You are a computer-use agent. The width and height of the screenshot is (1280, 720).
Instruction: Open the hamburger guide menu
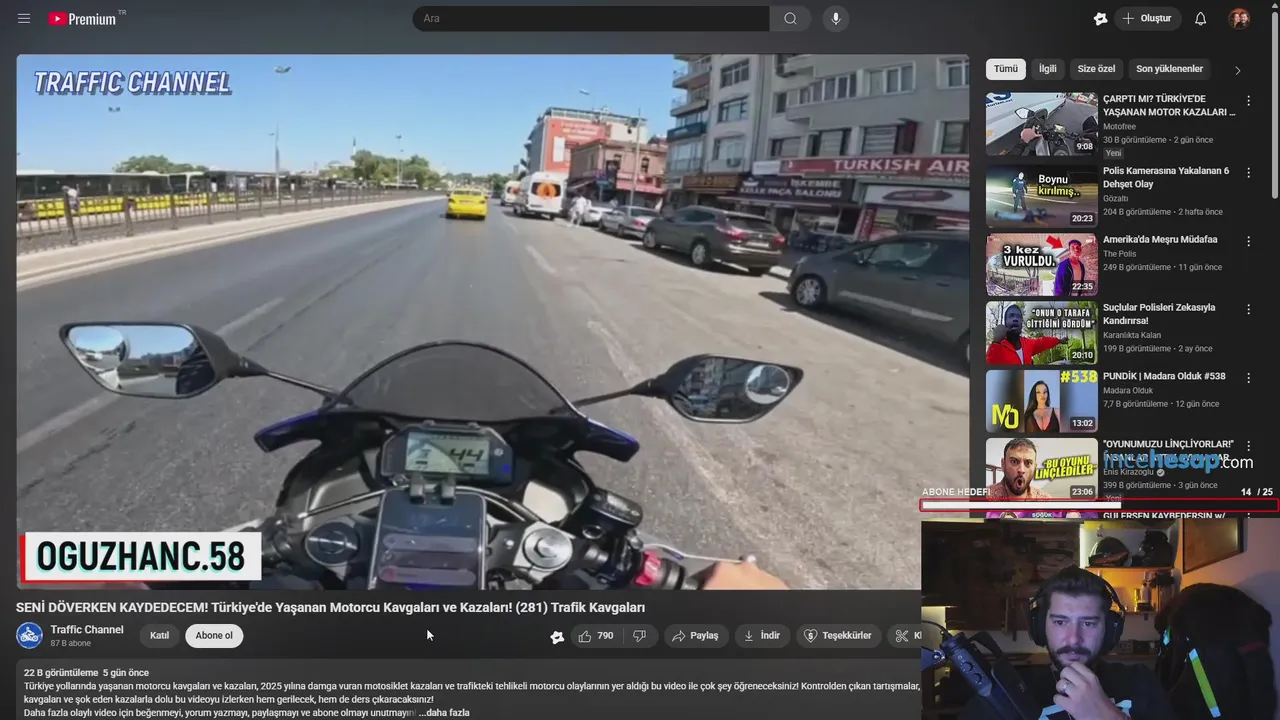pyautogui.click(x=24, y=18)
